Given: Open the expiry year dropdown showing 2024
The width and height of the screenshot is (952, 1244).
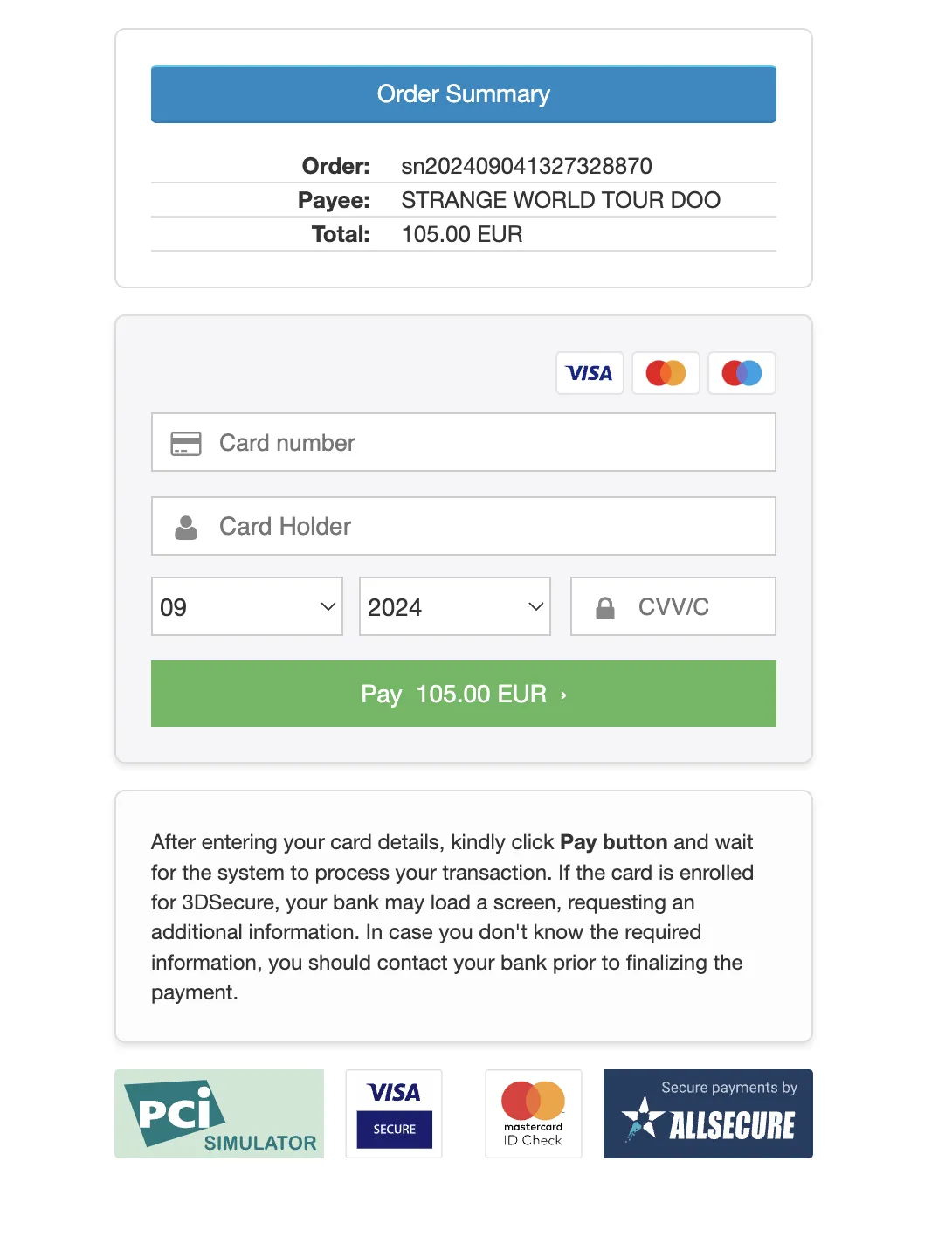Looking at the screenshot, I should pyautogui.click(x=455, y=606).
